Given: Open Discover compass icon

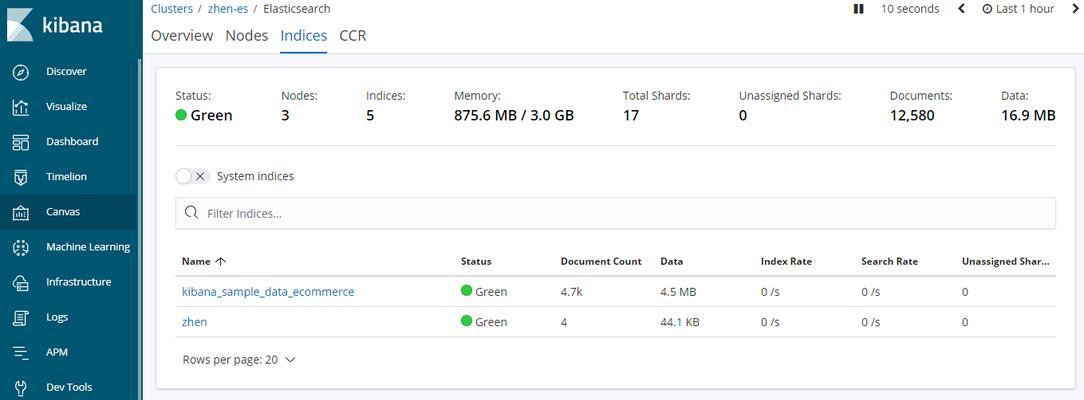Looking at the screenshot, I should pos(21,72).
